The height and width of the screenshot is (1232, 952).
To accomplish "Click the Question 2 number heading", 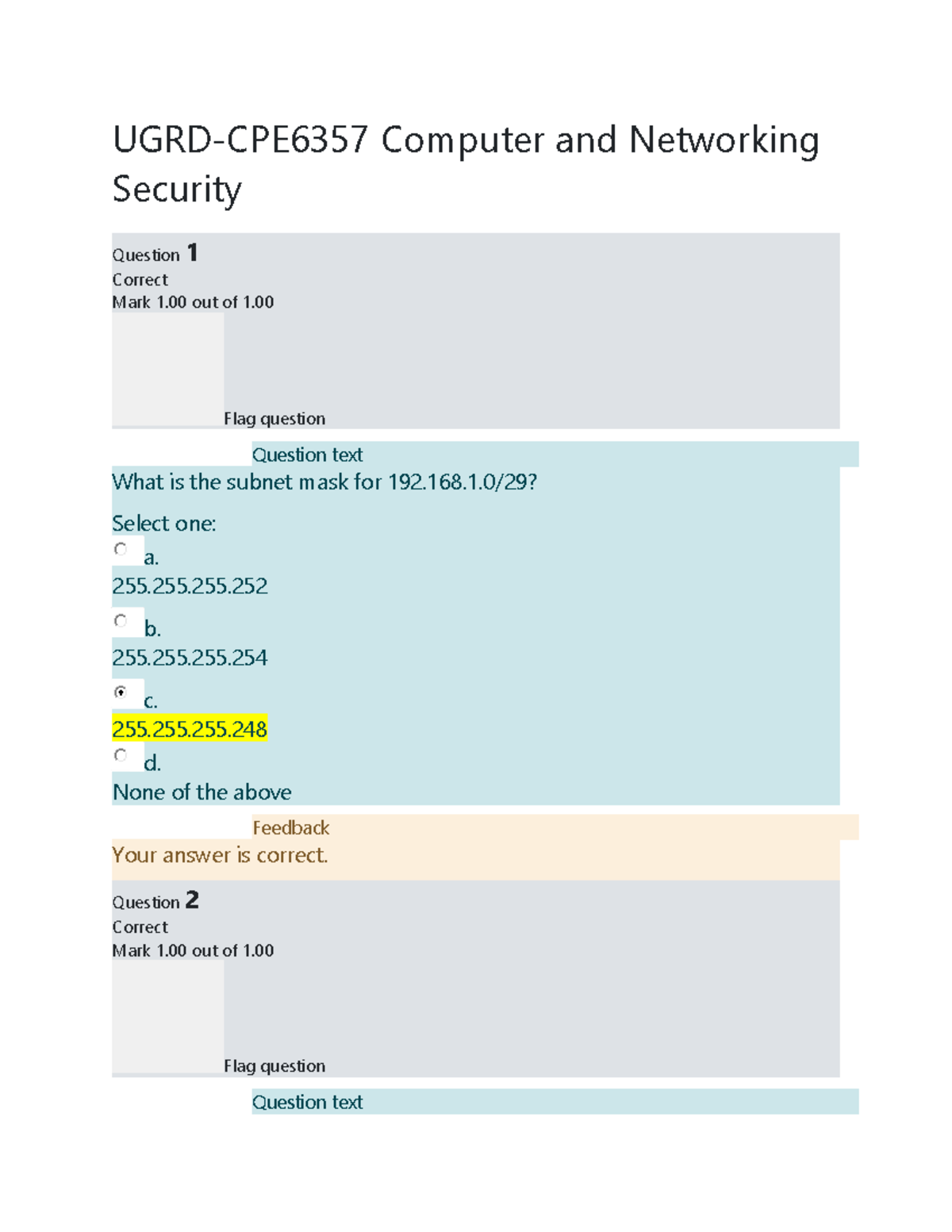I will [x=155, y=901].
